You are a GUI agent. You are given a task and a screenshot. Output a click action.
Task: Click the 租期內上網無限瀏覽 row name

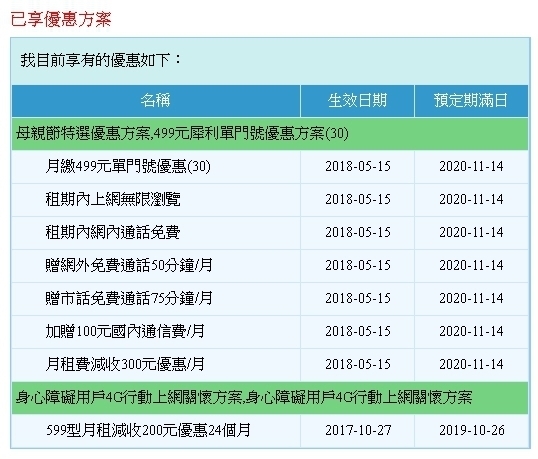(113, 200)
